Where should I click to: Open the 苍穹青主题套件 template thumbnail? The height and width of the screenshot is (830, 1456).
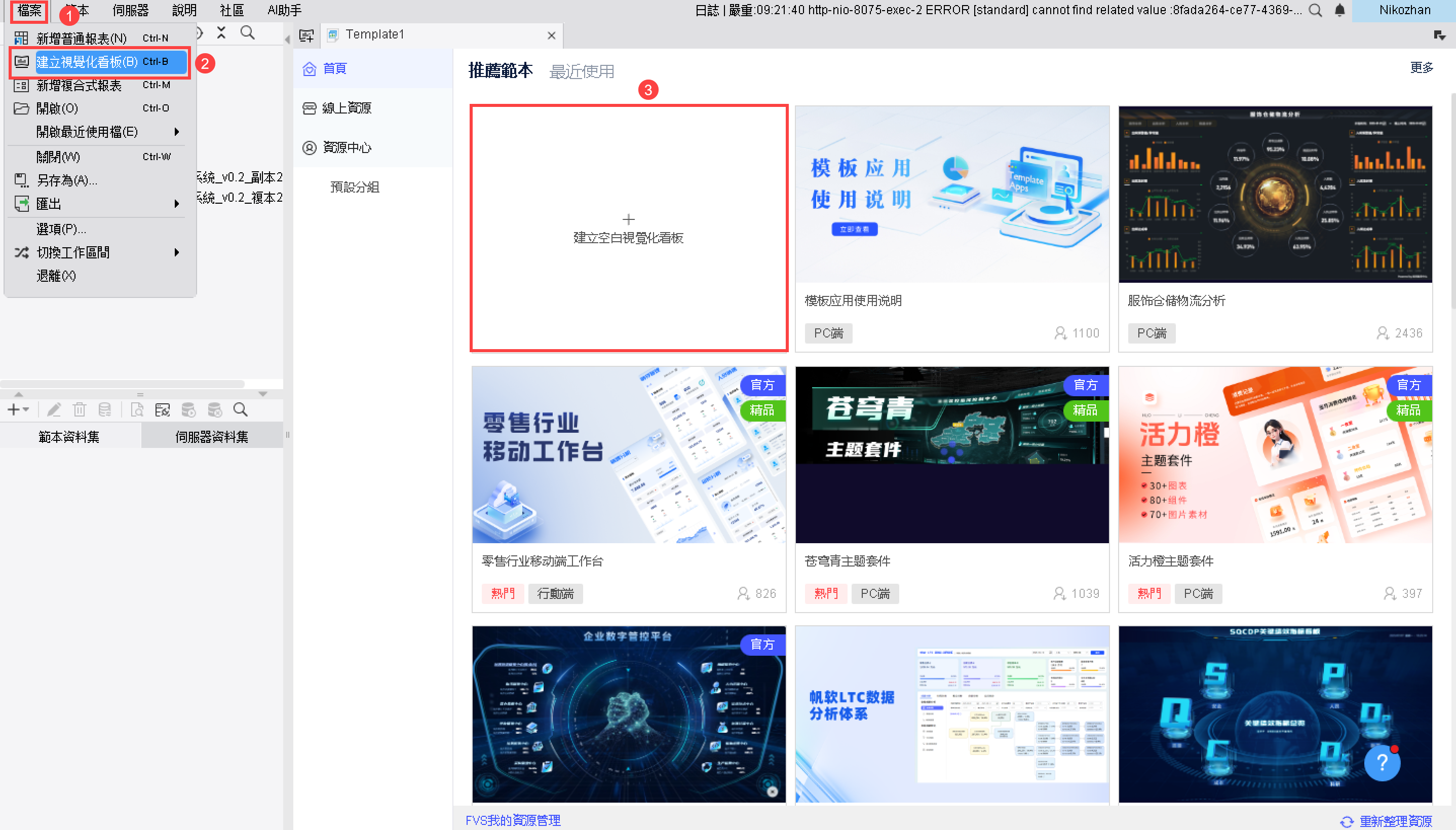click(952, 455)
